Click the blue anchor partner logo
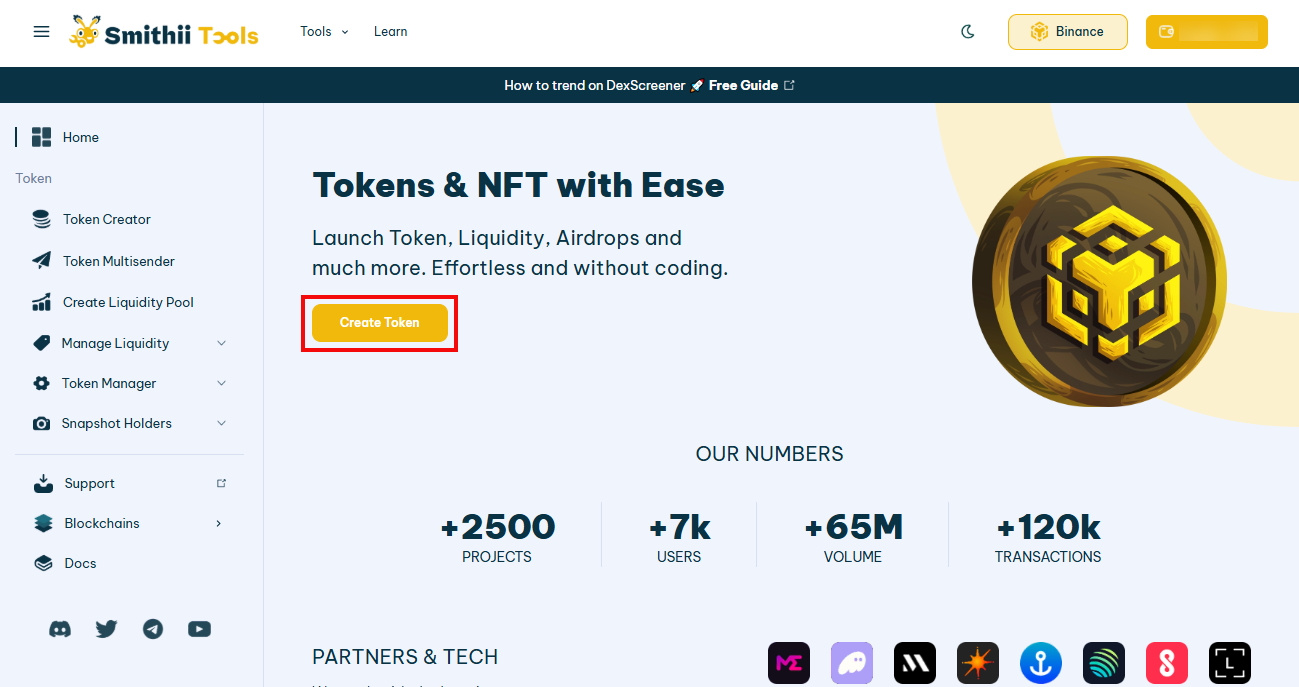 [1040, 663]
